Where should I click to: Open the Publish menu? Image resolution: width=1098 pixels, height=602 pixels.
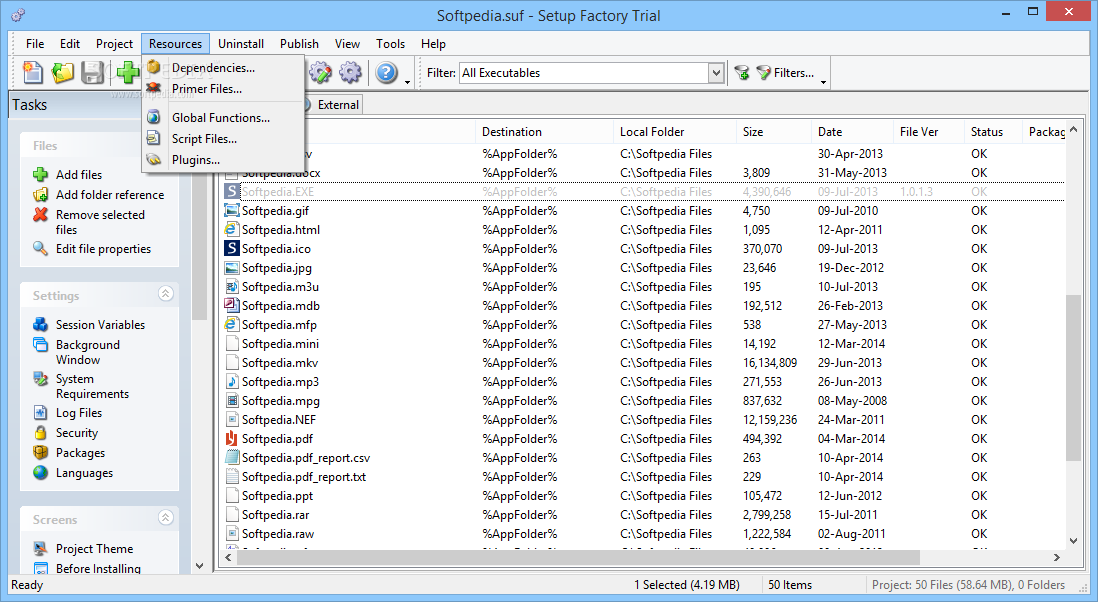[299, 43]
